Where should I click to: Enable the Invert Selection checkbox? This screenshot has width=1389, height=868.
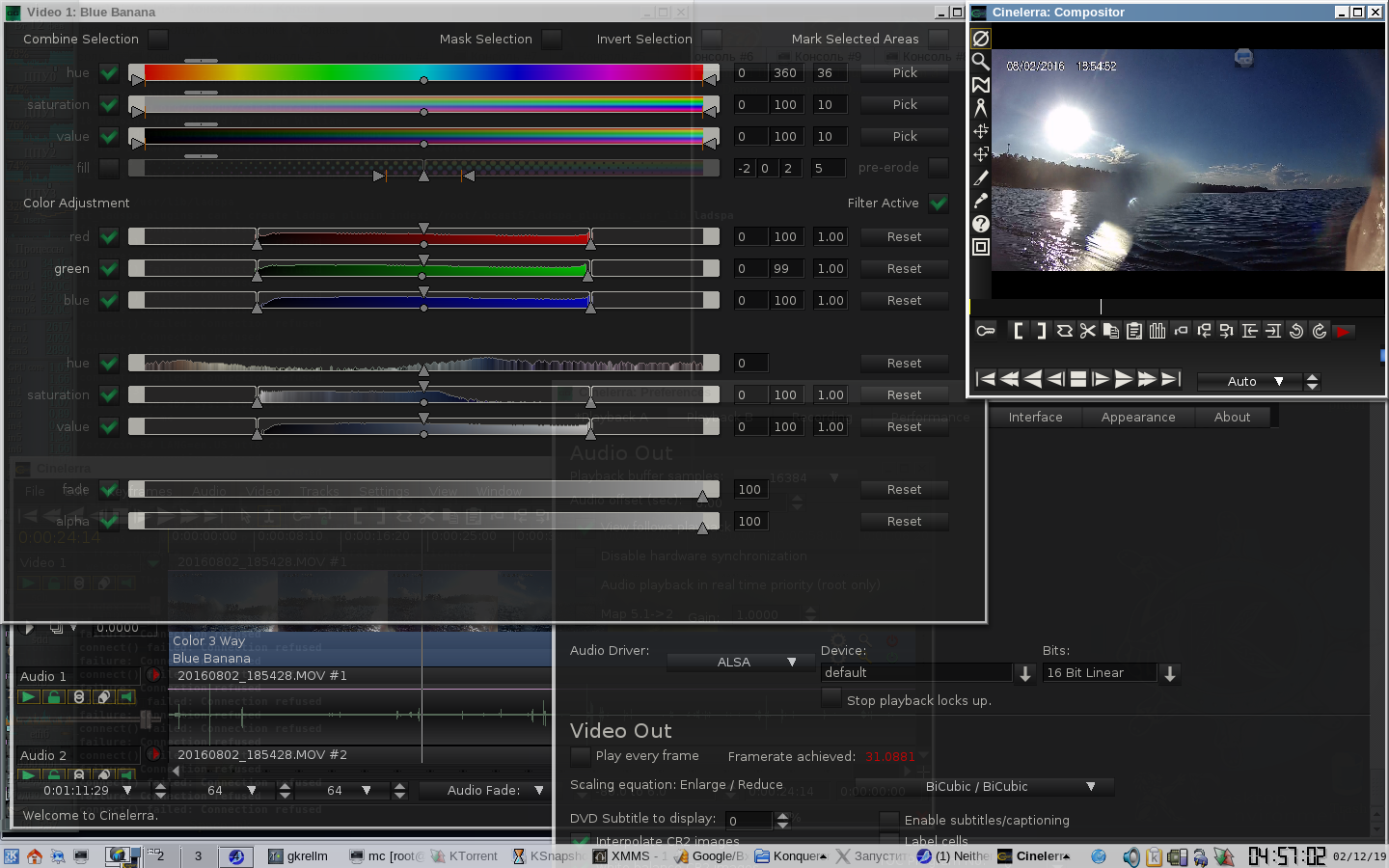tap(712, 40)
